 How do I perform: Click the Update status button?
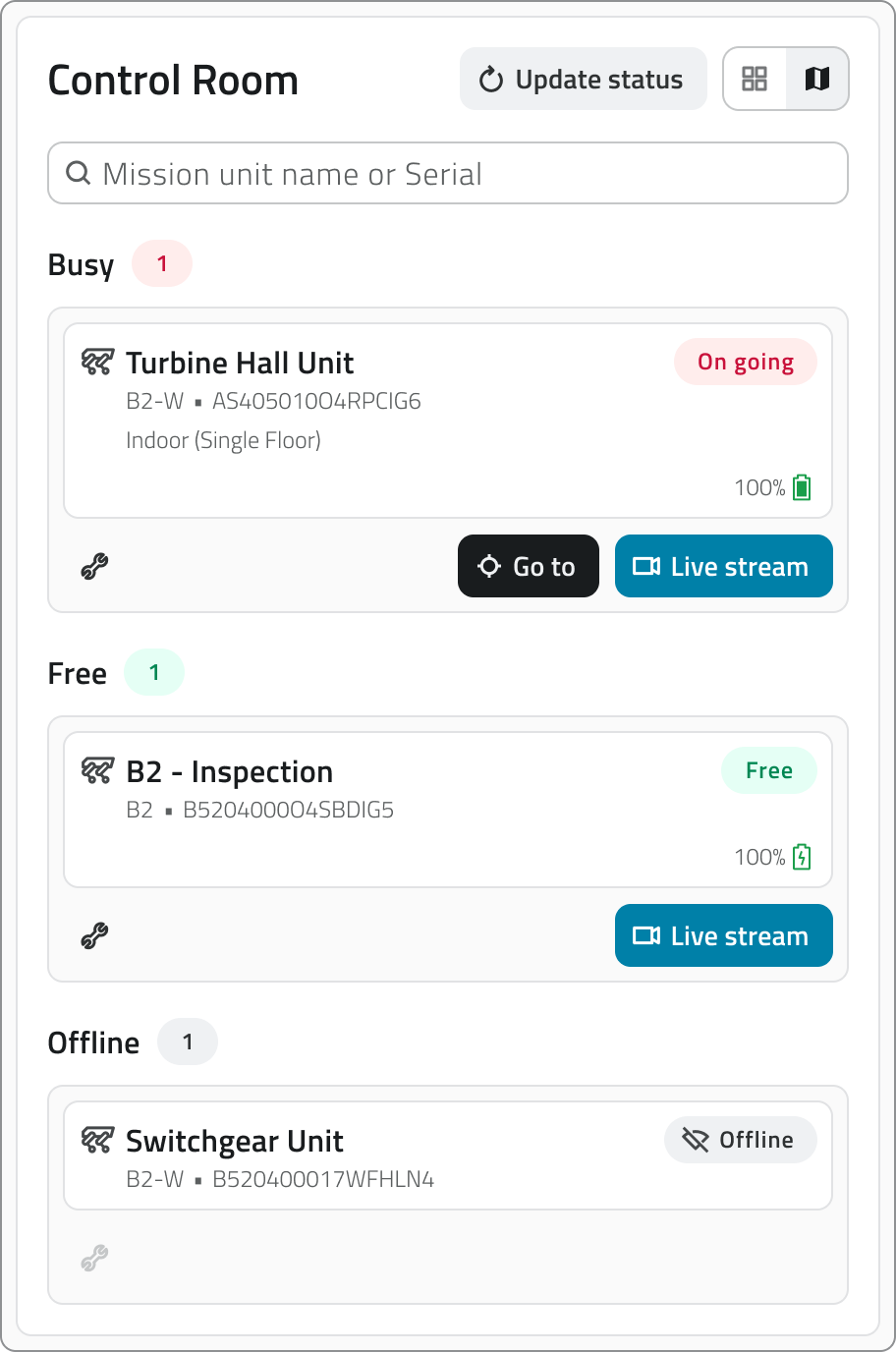pos(584,79)
